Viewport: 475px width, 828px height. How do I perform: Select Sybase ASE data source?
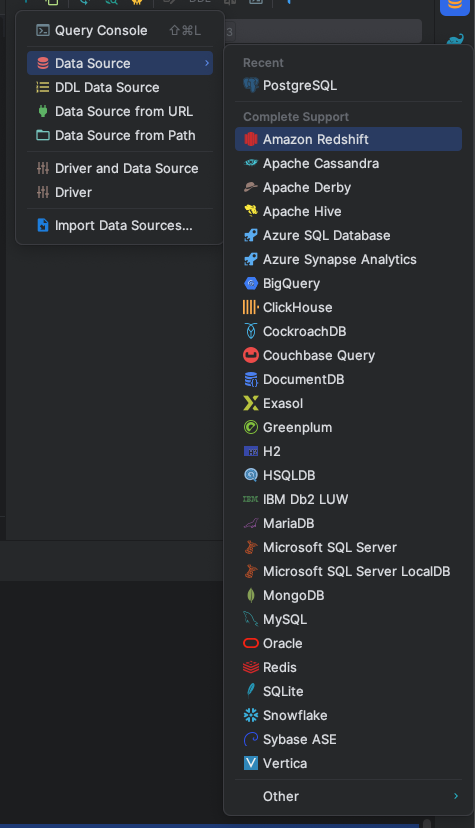[348, 739]
